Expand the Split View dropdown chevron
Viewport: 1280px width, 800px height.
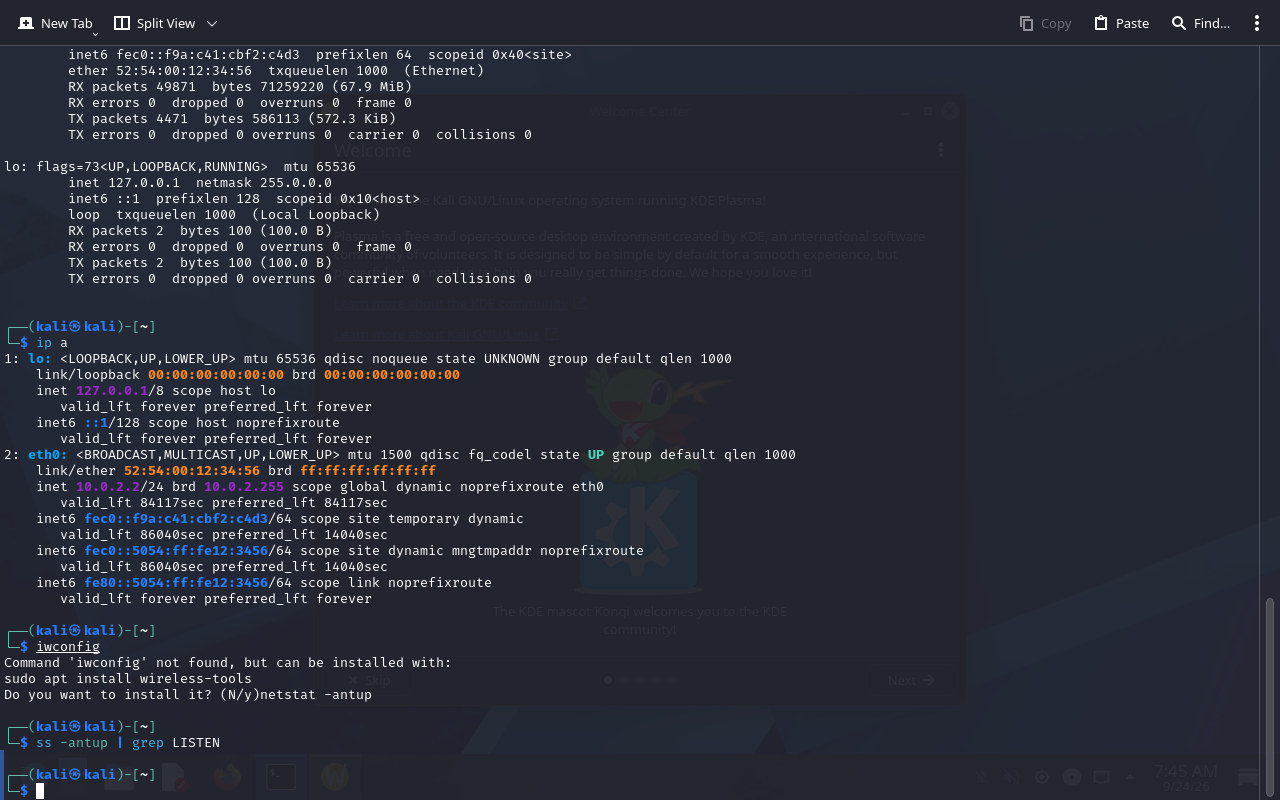[x=211, y=23]
